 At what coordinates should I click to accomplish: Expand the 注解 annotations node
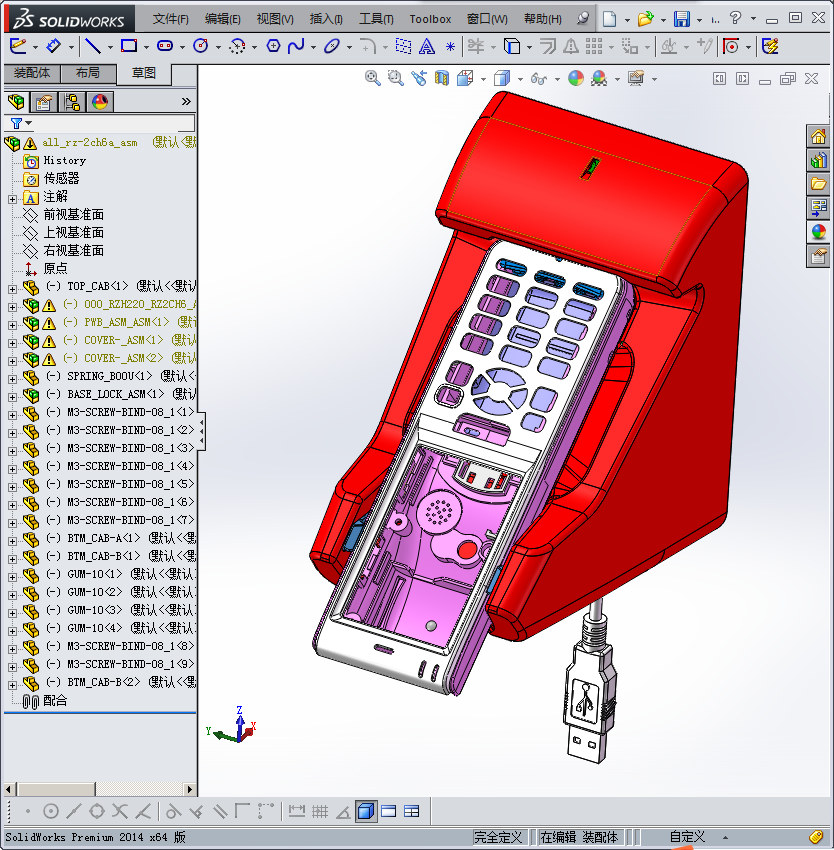click(x=12, y=199)
